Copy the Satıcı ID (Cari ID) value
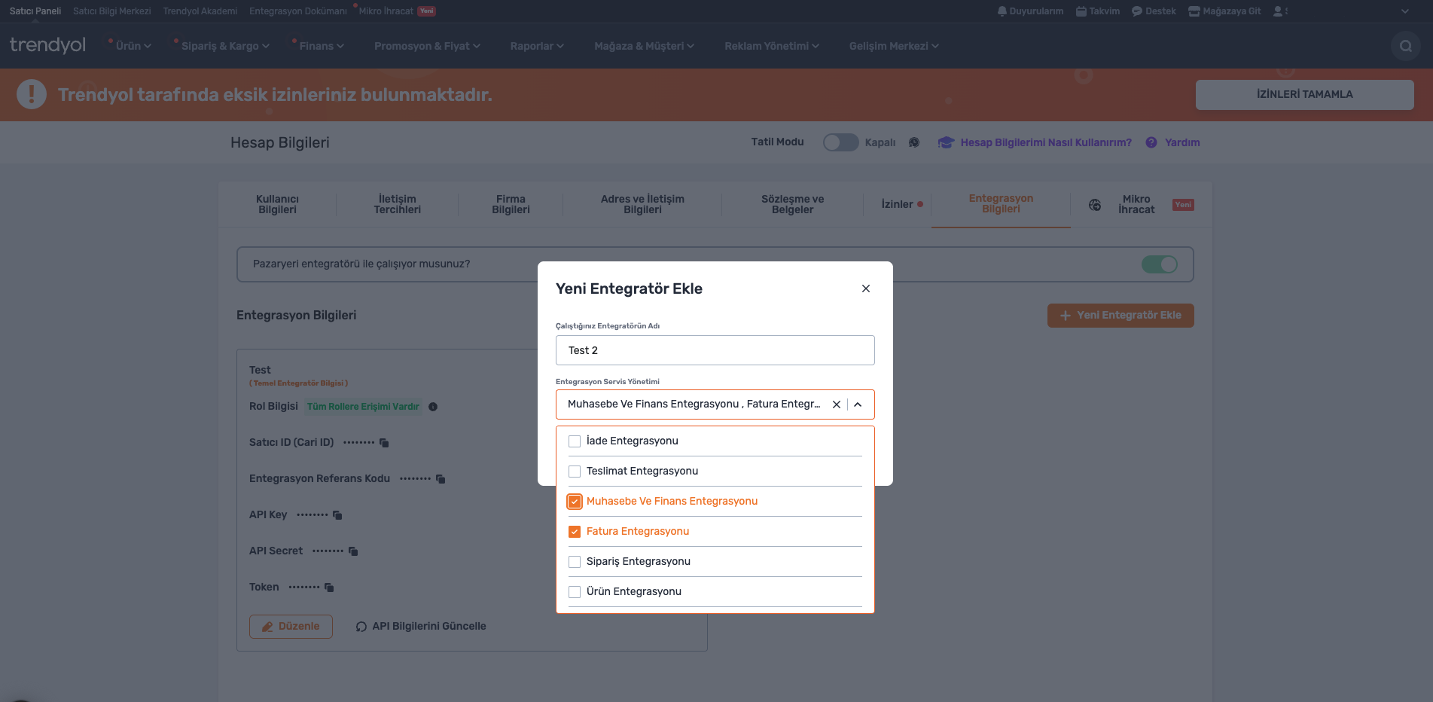Viewport: 1433px width, 702px height. pyautogui.click(x=384, y=442)
